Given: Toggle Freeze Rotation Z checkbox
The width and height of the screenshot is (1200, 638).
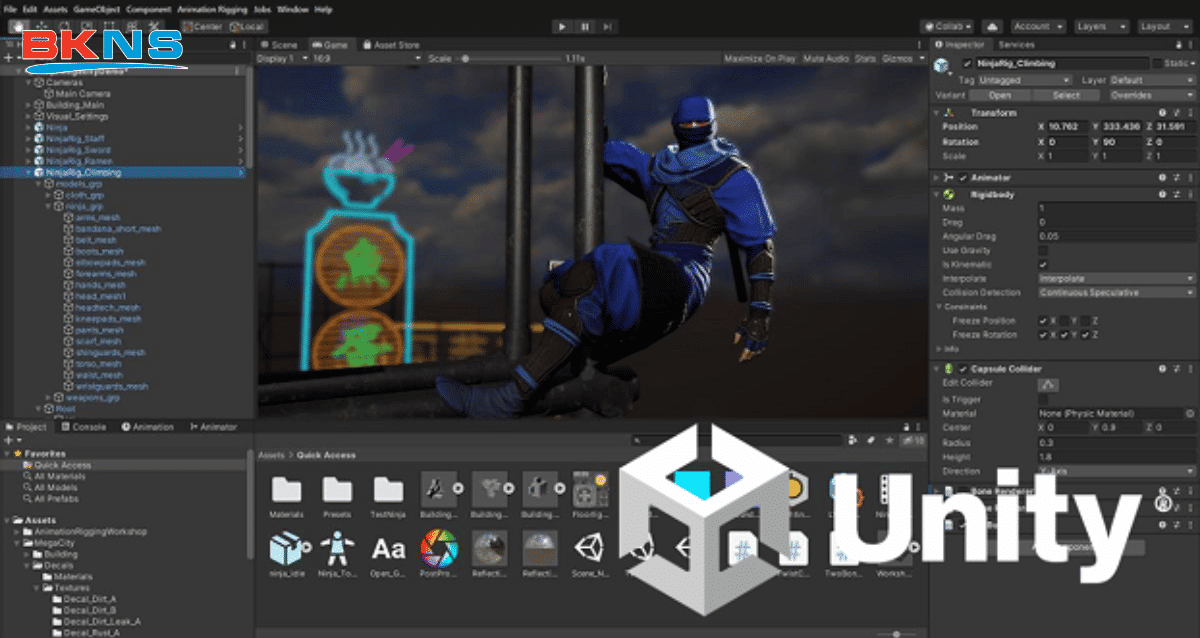Looking at the screenshot, I should tap(1085, 335).
